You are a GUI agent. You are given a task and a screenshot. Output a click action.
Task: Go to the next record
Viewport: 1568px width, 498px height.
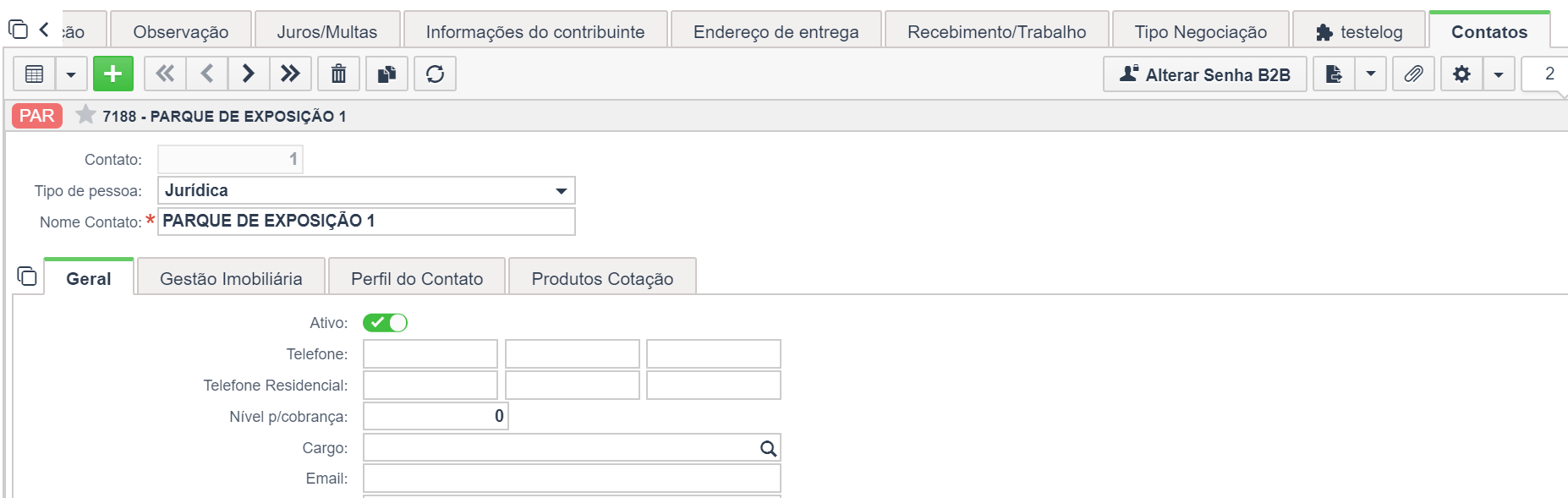pos(249,74)
